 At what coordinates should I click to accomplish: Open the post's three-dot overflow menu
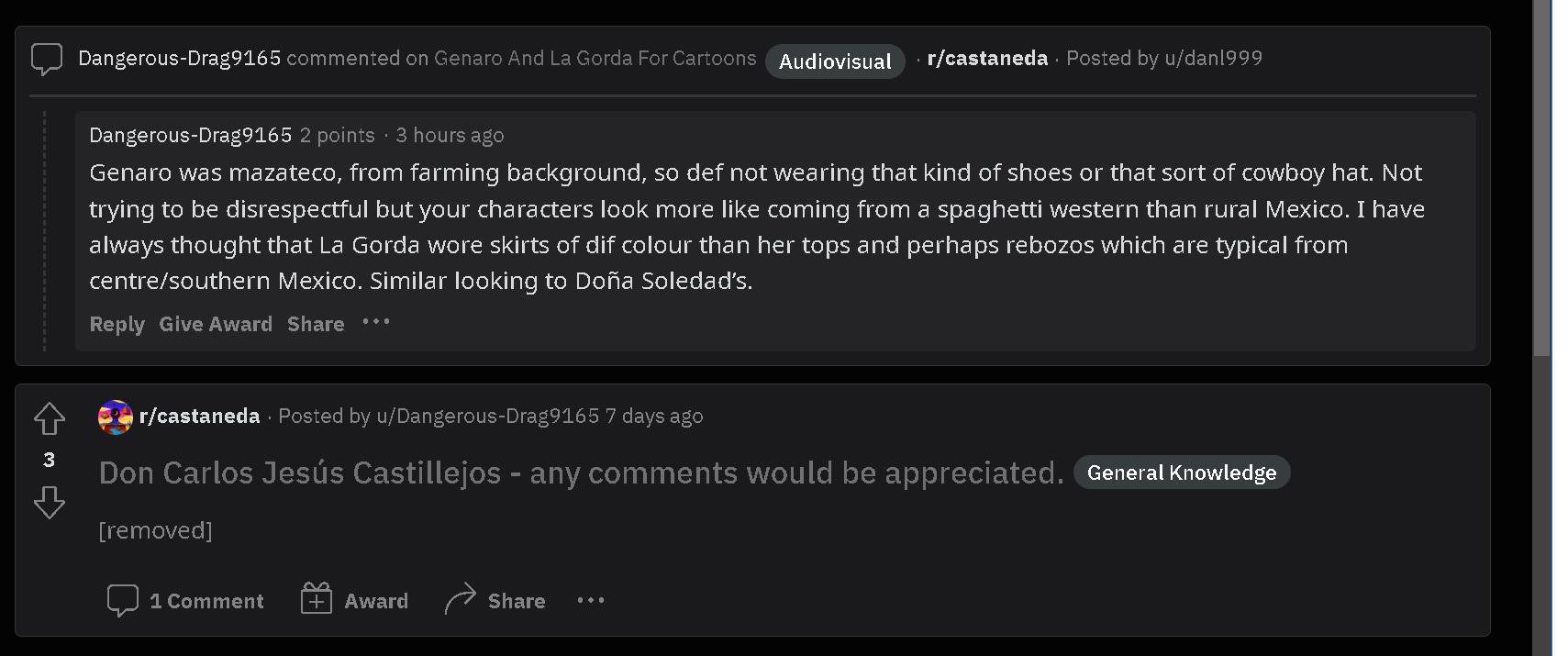(x=591, y=600)
